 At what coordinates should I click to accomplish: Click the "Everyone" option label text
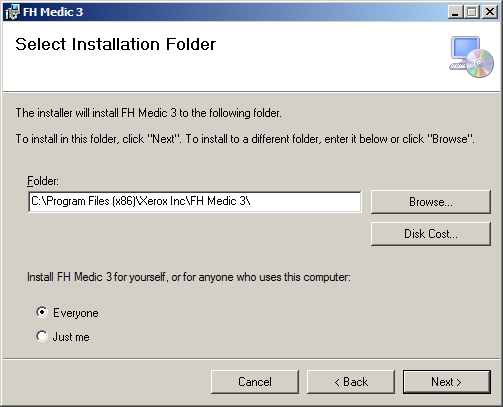click(x=76, y=313)
